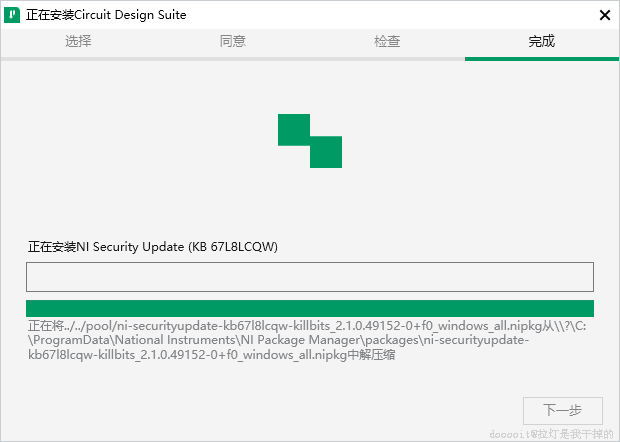
Task: Click the window title 正在安装Circuit Design Suite
Action: tap(106, 15)
